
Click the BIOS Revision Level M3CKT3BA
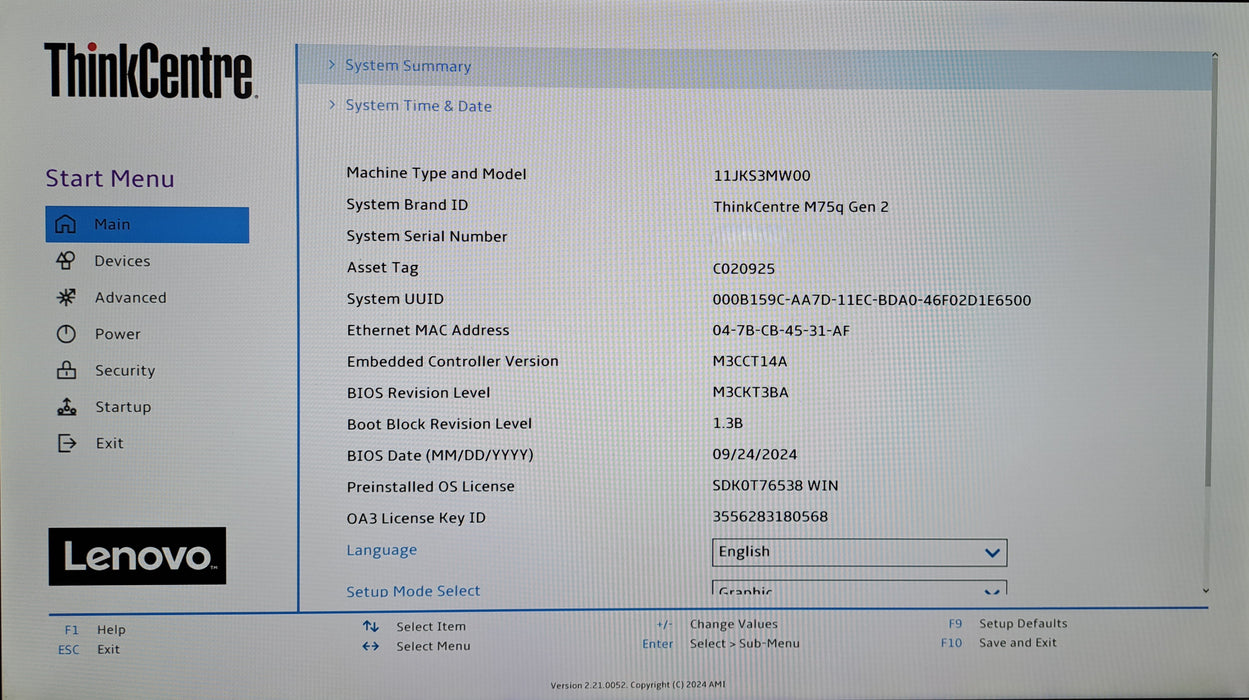click(x=750, y=393)
